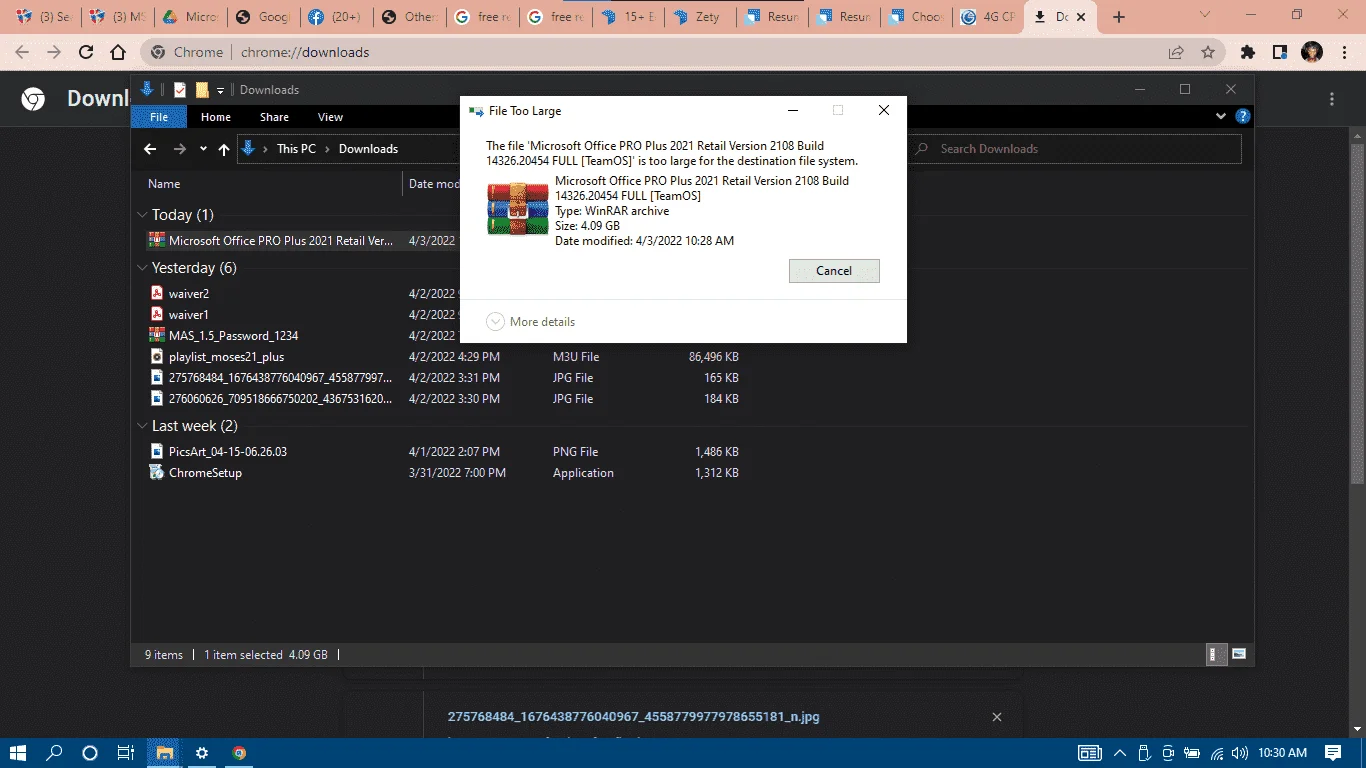Open Chrome extensions puzzle icon
The width and height of the screenshot is (1366, 768).
1247,52
